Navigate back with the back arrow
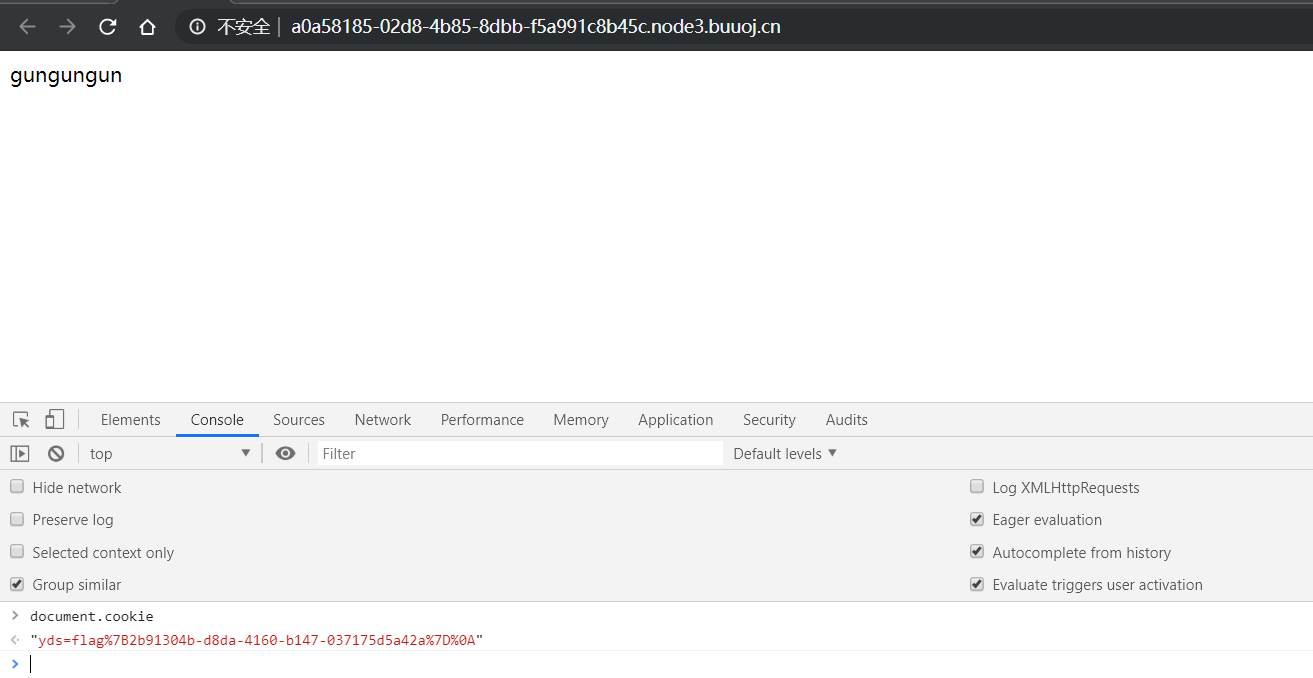Image resolution: width=1313 pixels, height=678 pixels. tap(27, 26)
